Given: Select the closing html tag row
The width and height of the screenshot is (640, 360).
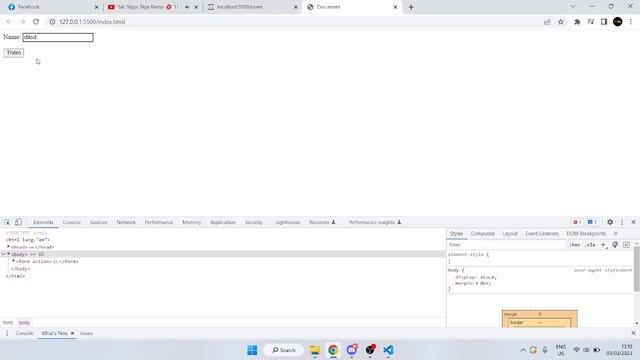Looking at the screenshot, I should (223, 276).
